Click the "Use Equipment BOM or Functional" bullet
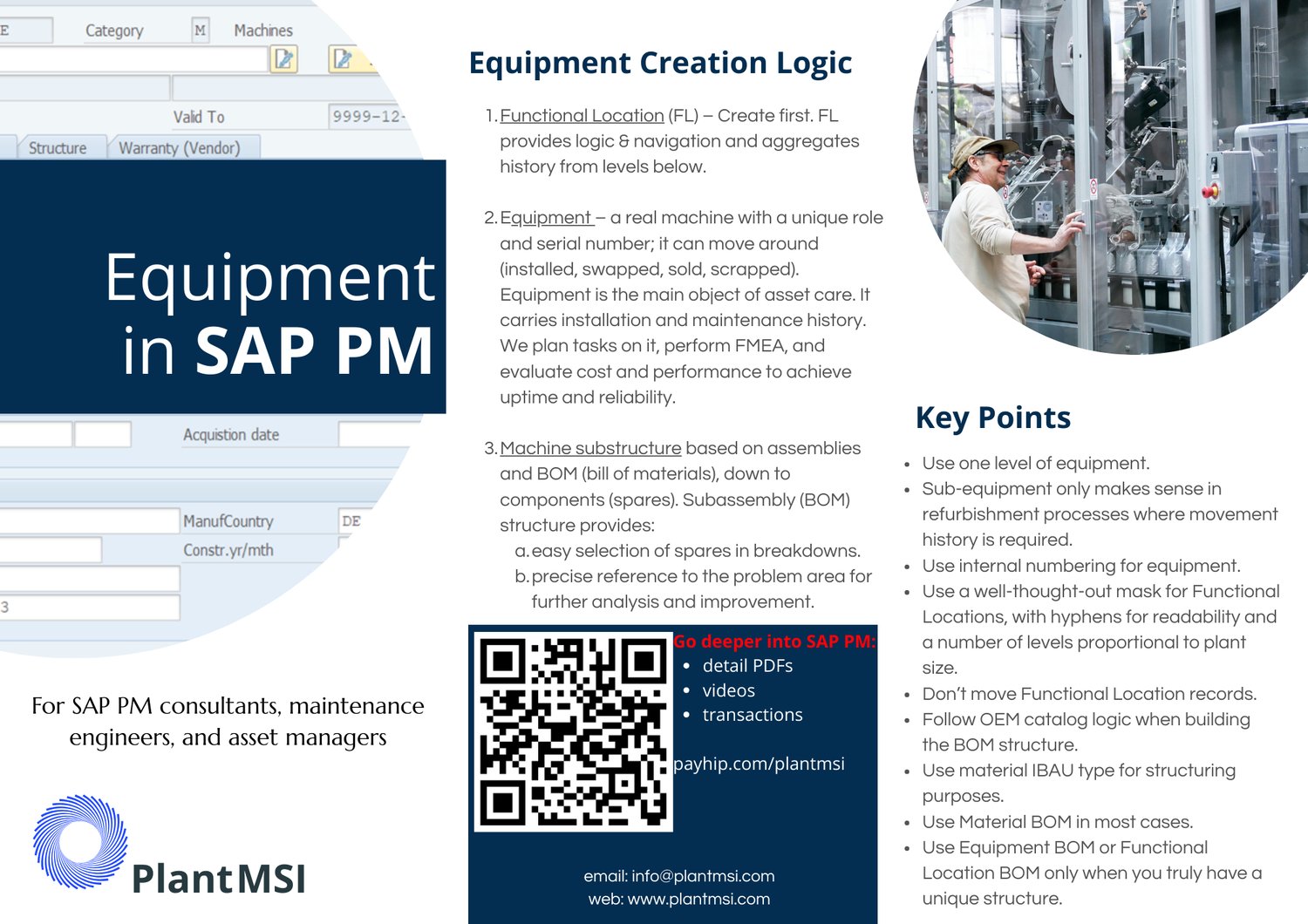Viewport: 1308px width, 924px height. [x=1092, y=873]
